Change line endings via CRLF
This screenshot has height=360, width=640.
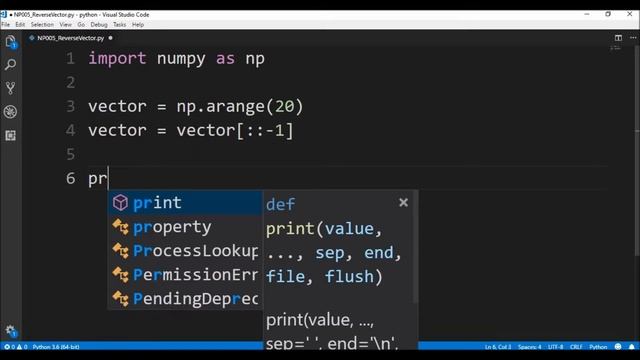pyautogui.click(x=576, y=347)
